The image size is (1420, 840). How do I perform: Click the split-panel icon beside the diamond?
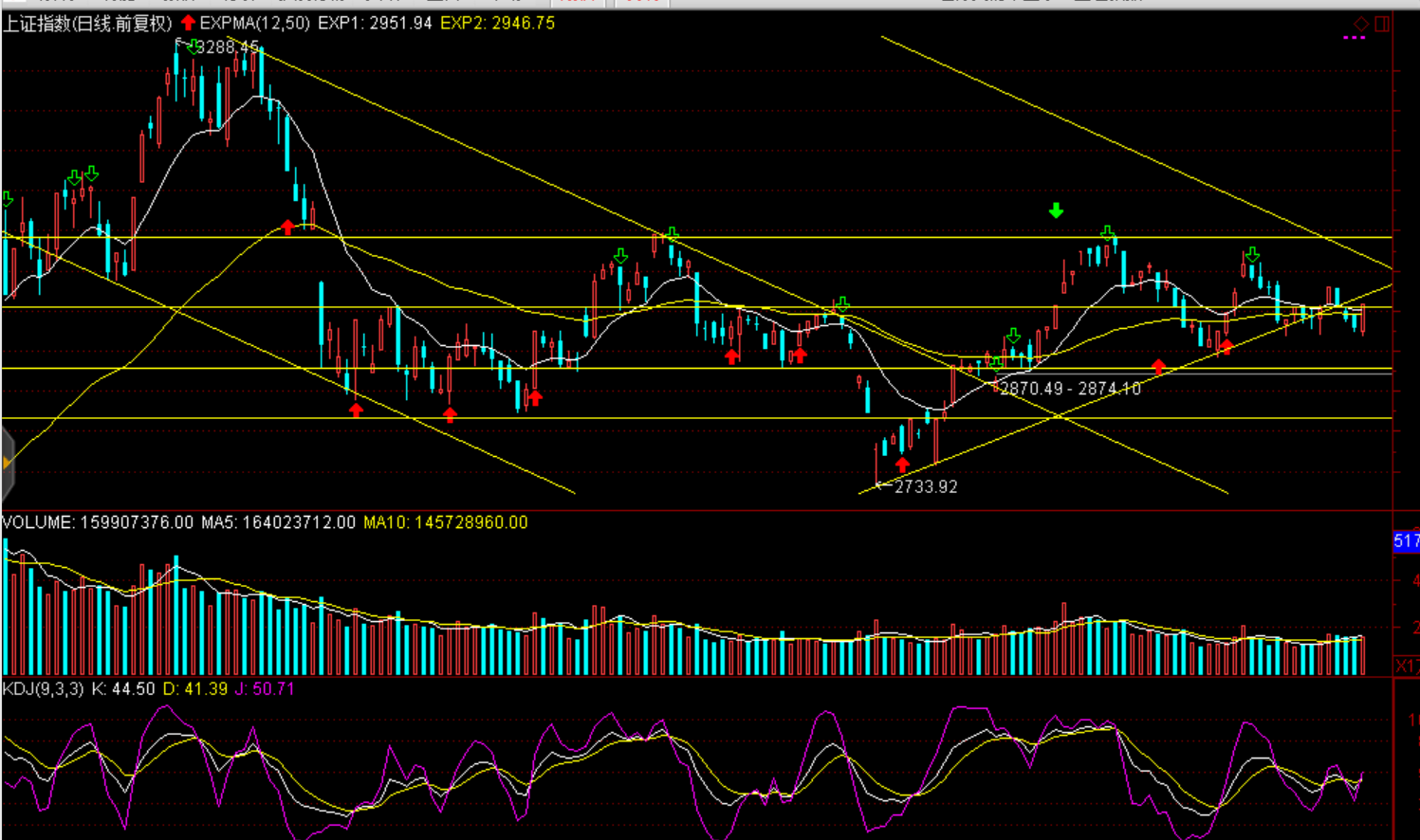1382,24
